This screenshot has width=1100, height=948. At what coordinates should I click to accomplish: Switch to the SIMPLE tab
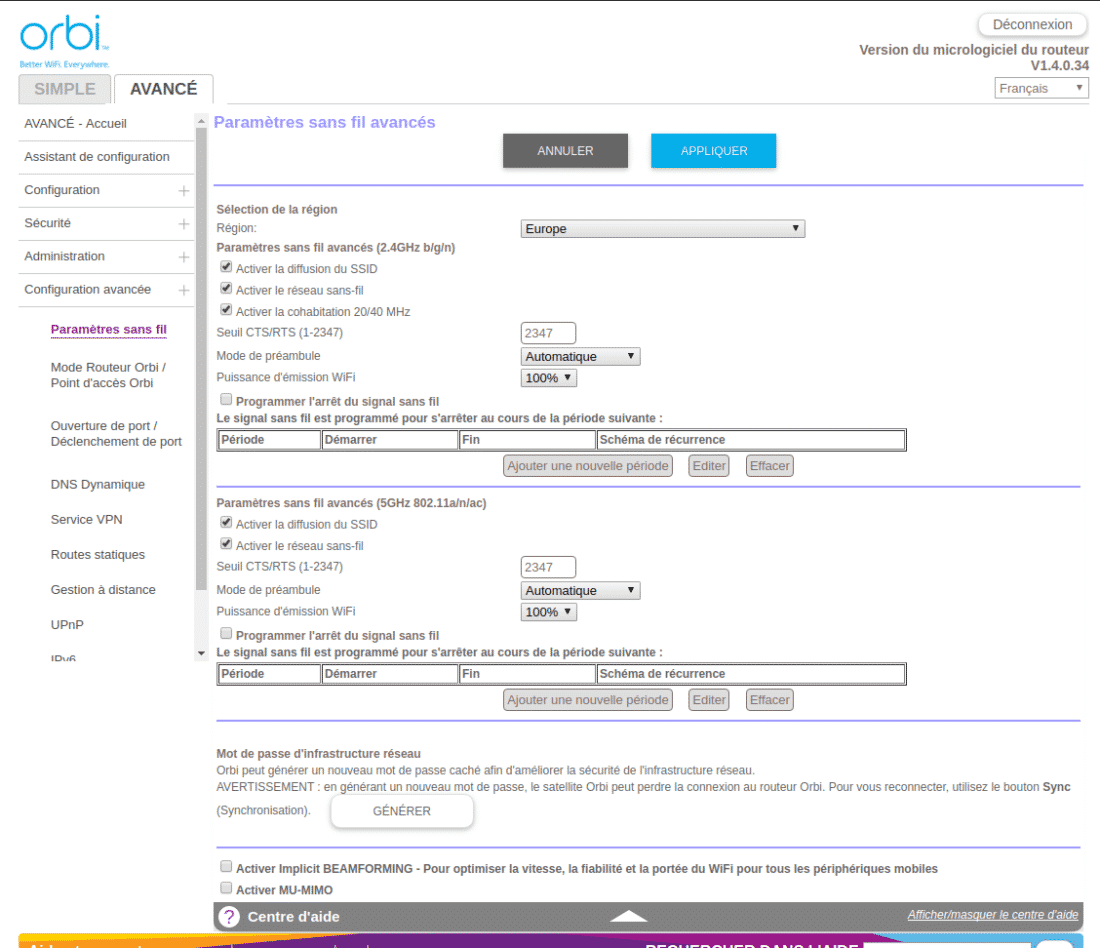pos(65,89)
